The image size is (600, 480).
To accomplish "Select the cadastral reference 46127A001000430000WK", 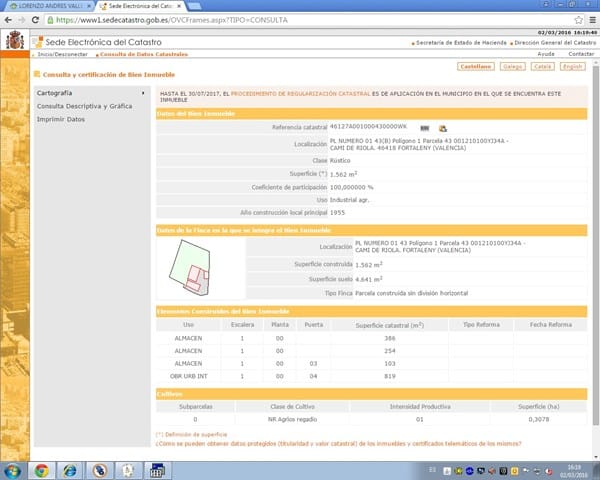I will click(x=368, y=126).
